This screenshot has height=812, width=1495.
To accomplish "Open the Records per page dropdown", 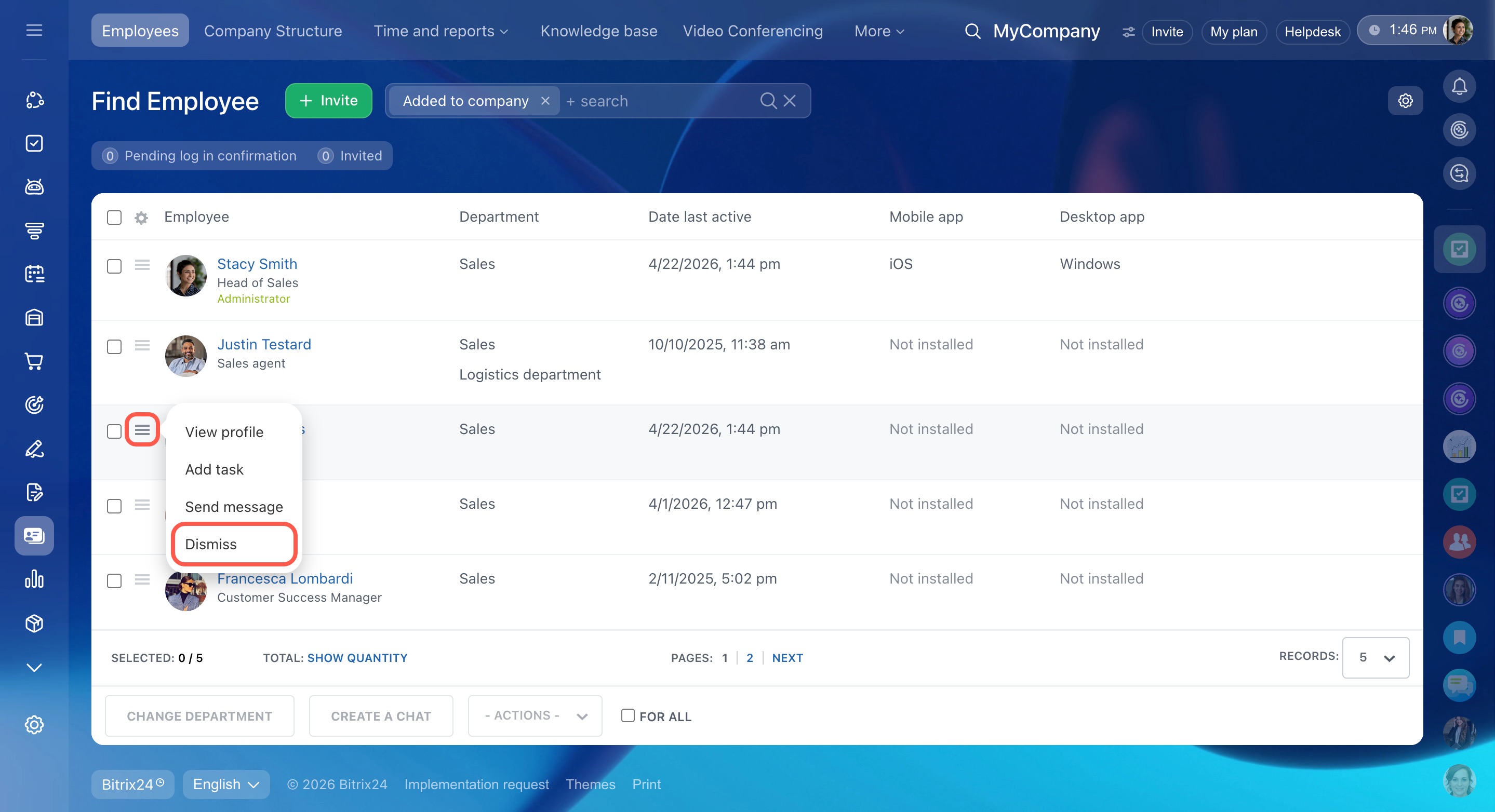I will [x=1375, y=657].
